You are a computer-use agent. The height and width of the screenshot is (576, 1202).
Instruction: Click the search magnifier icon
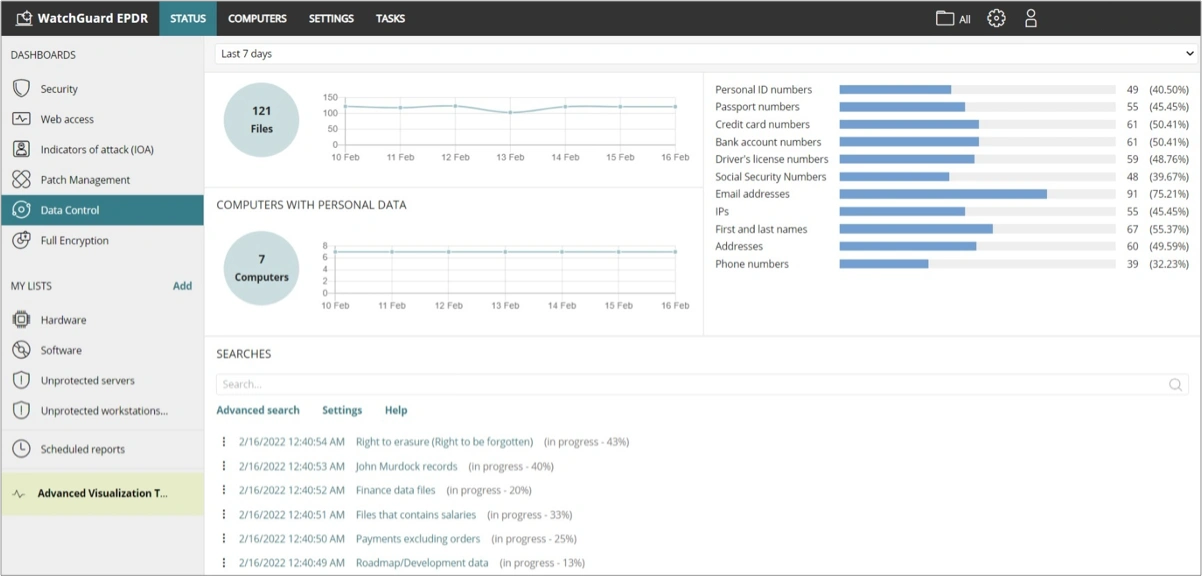click(x=1176, y=384)
